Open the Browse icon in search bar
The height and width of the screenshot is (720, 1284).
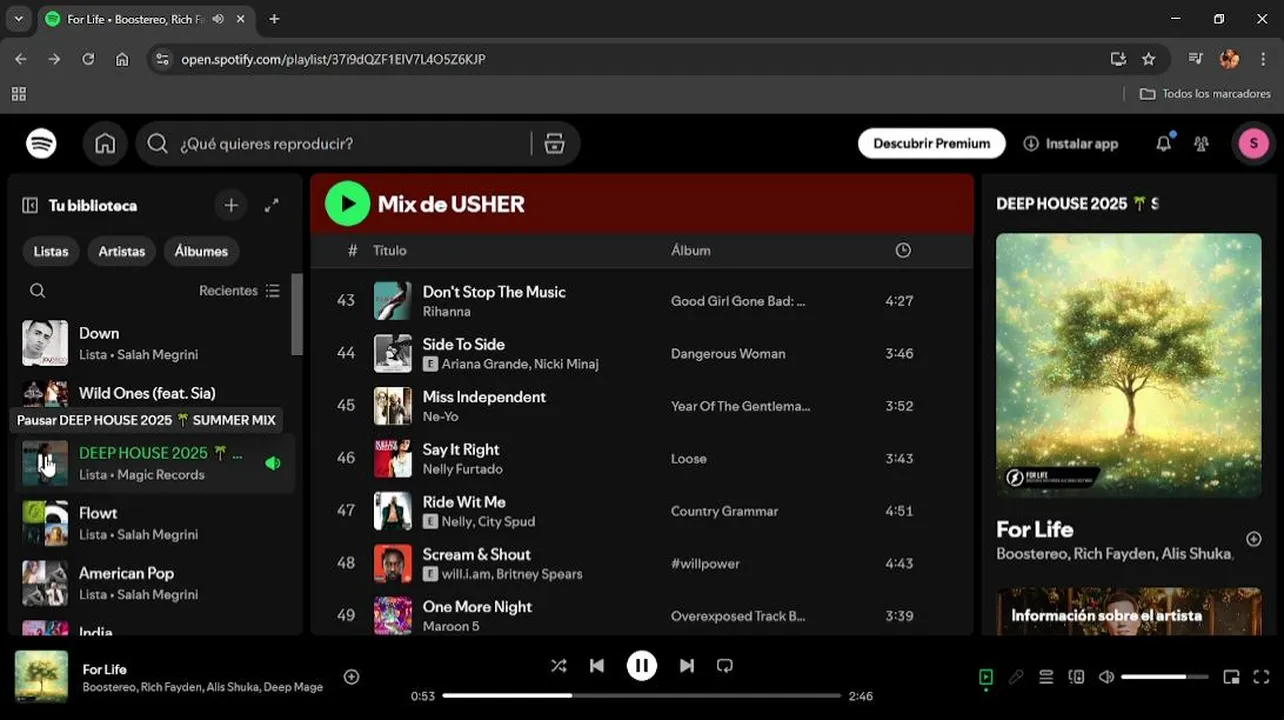(554, 143)
